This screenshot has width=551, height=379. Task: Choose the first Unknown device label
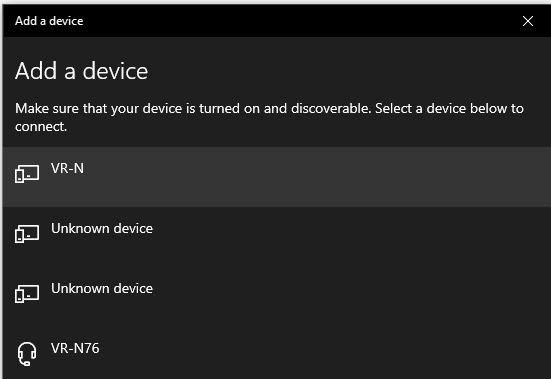(102, 229)
